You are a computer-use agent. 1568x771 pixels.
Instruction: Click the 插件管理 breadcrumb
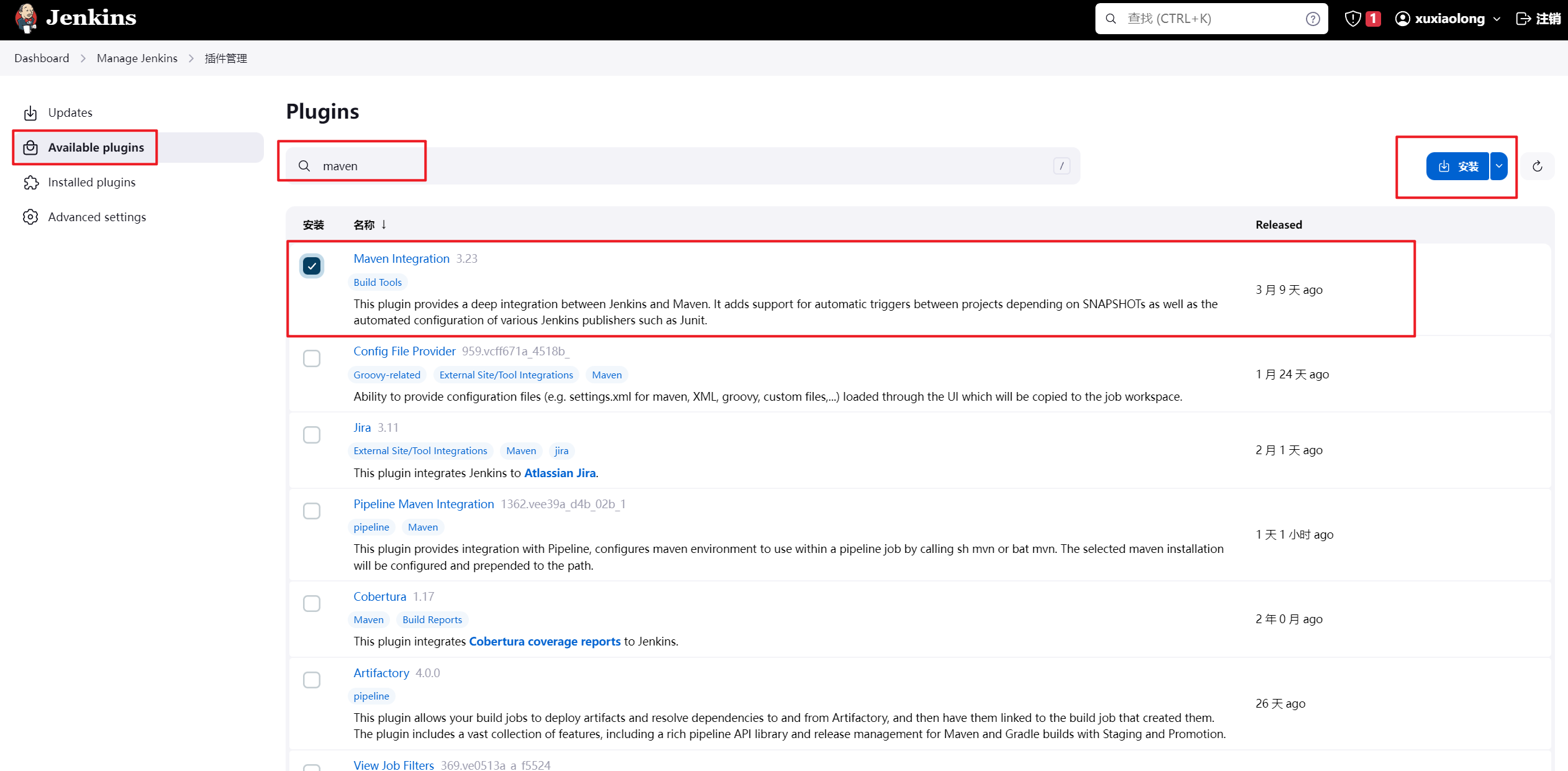[226, 58]
